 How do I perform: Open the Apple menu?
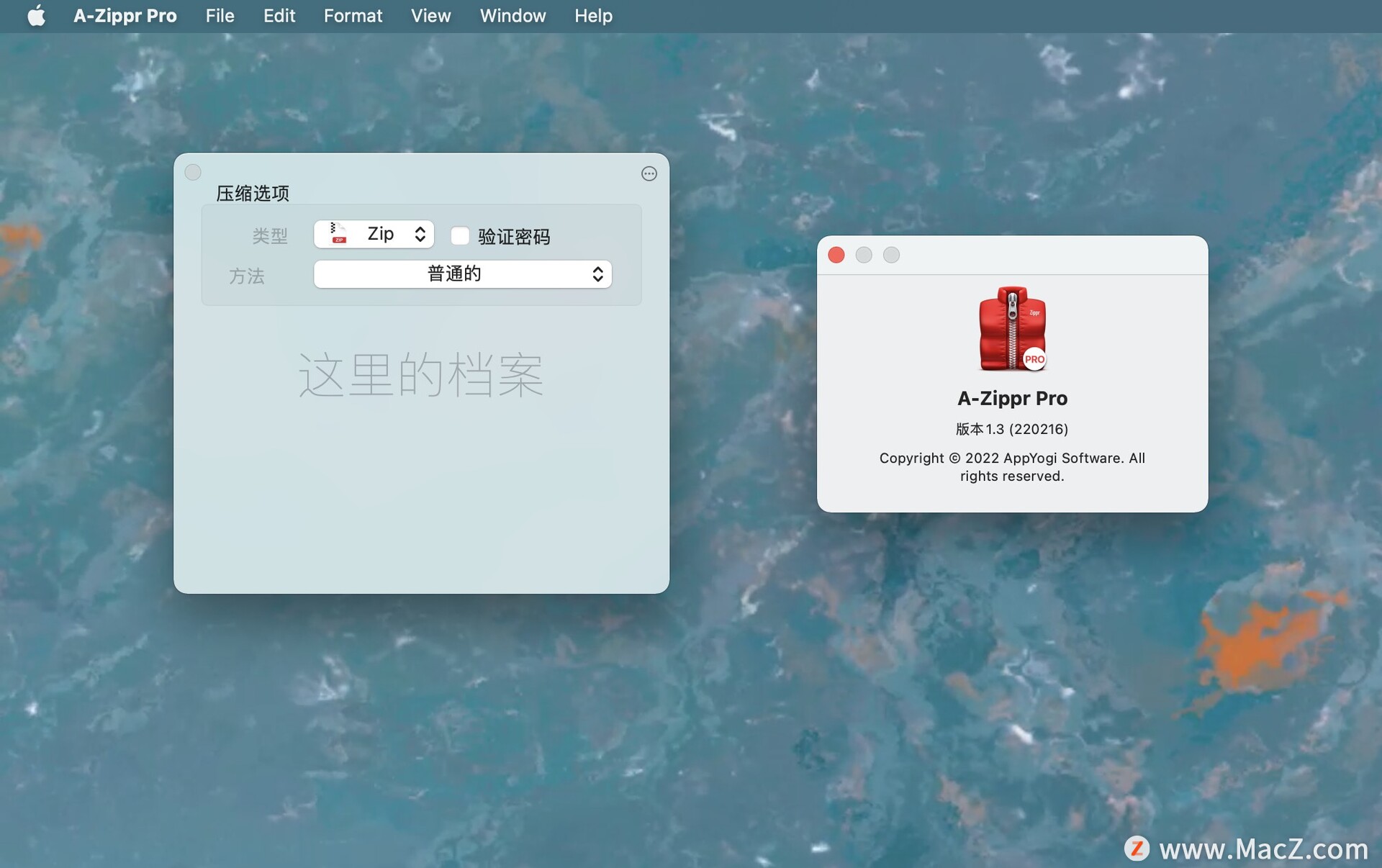[x=36, y=16]
